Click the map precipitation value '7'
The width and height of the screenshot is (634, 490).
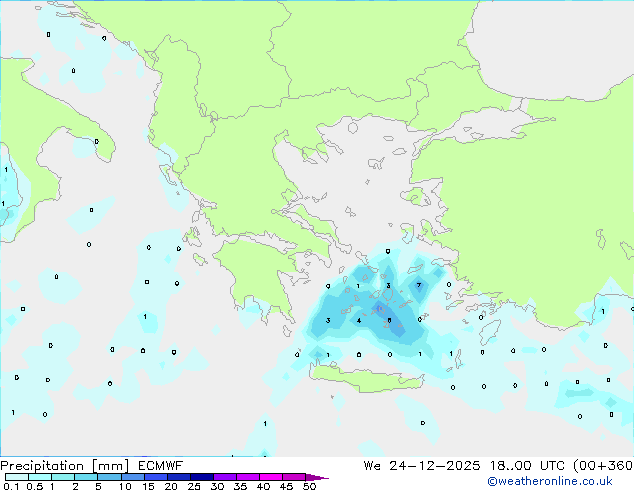pyautogui.click(x=419, y=285)
